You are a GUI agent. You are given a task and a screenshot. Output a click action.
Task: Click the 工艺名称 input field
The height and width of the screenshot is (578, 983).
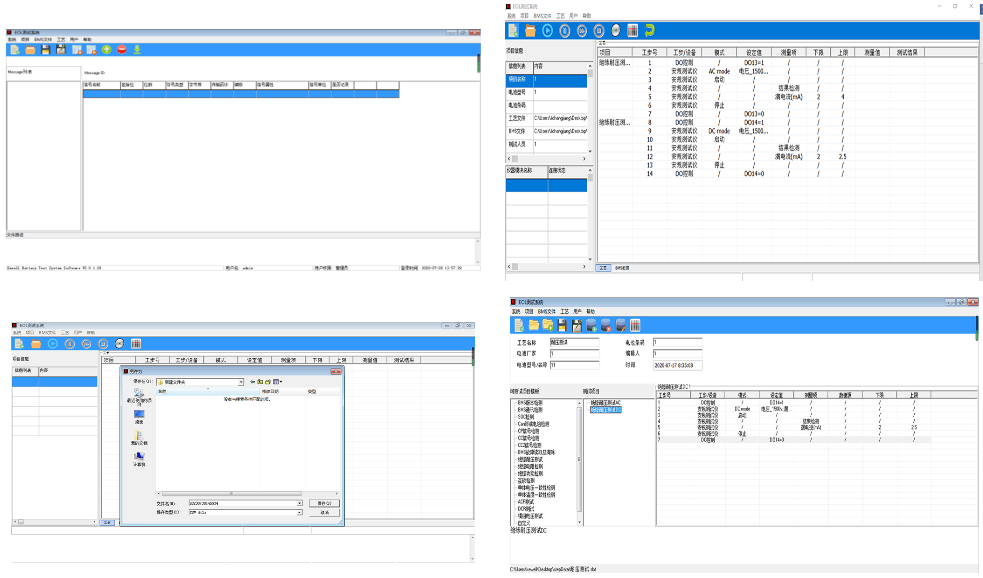(x=574, y=342)
